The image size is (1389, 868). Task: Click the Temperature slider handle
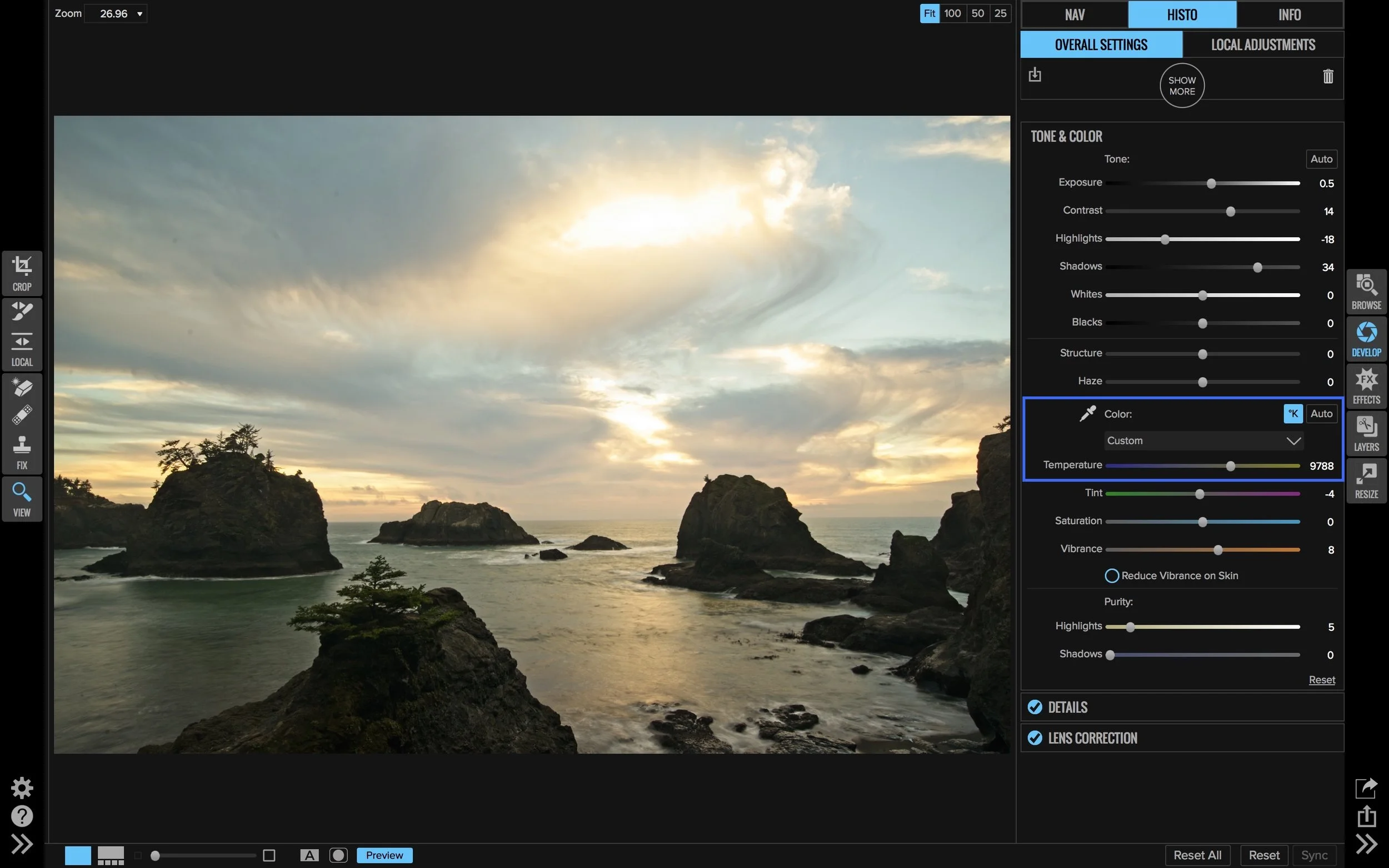coord(1230,466)
